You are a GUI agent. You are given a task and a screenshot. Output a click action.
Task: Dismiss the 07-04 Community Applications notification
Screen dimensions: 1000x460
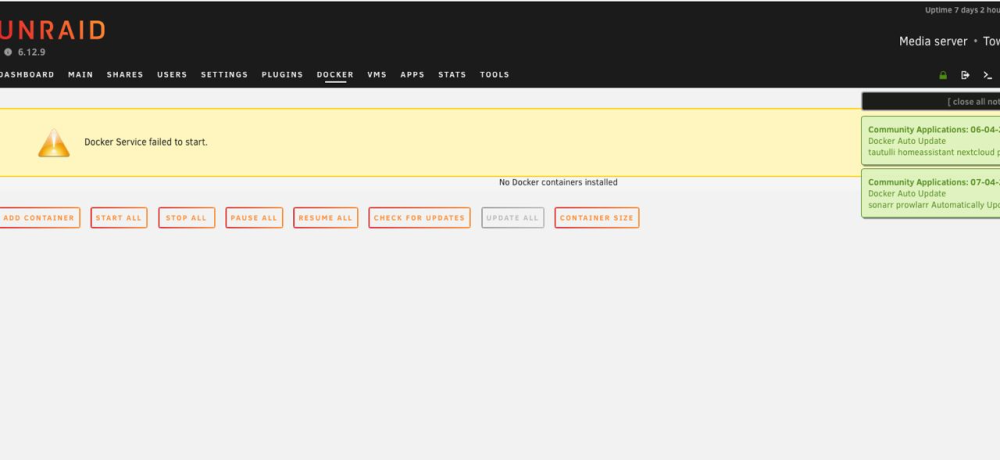coord(931,193)
